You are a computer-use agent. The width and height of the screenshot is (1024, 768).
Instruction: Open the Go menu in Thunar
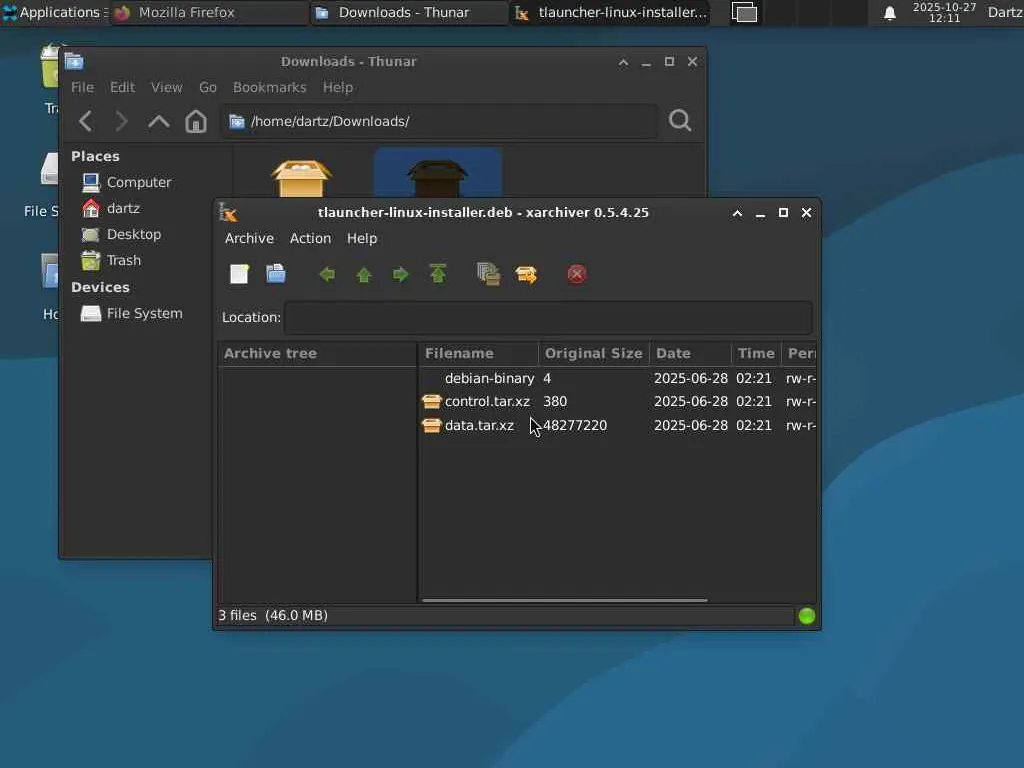(208, 88)
